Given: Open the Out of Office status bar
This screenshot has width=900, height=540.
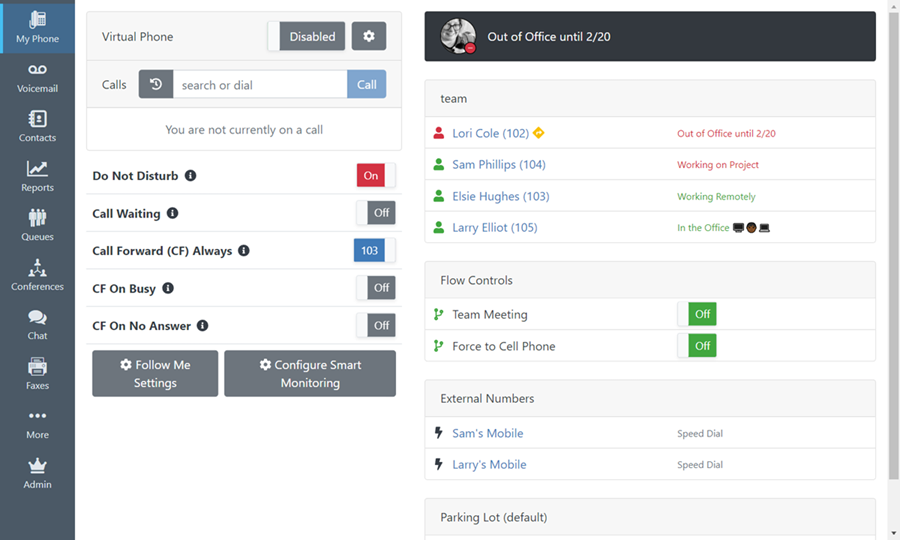Looking at the screenshot, I should (650, 37).
